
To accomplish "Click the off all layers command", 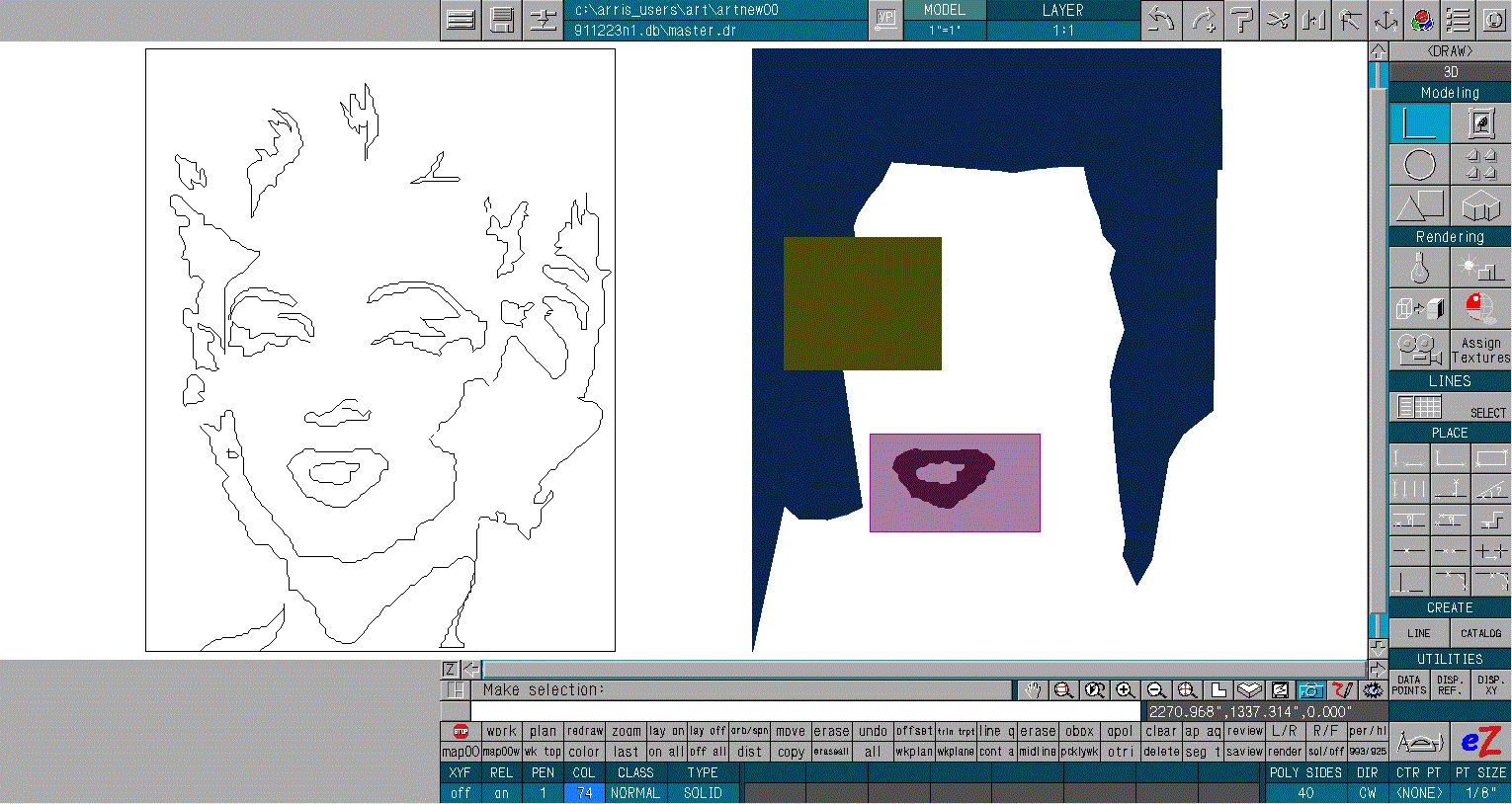I will (x=708, y=752).
